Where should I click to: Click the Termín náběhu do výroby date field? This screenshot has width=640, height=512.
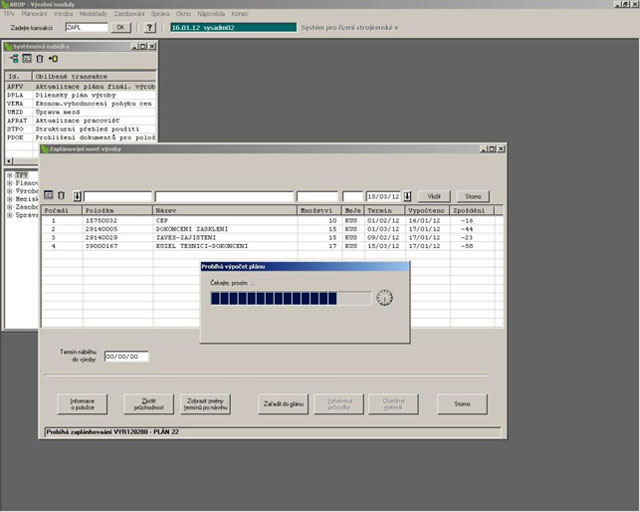tap(126, 357)
